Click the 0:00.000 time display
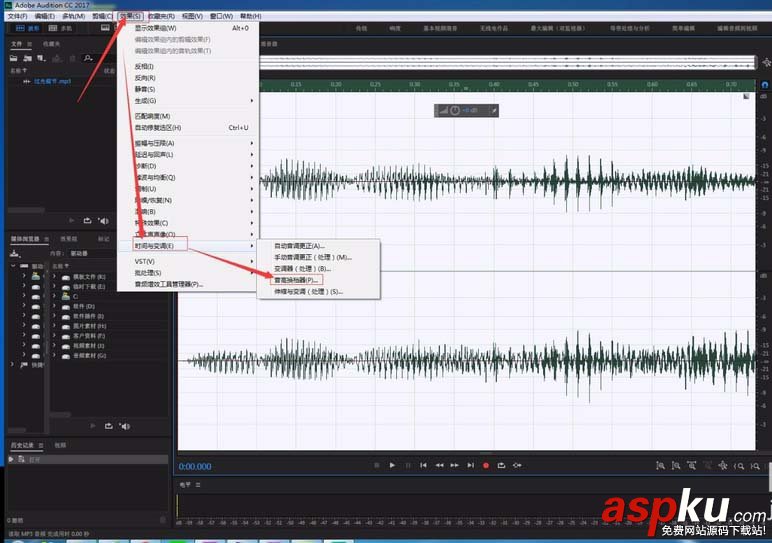 [195, 466]
